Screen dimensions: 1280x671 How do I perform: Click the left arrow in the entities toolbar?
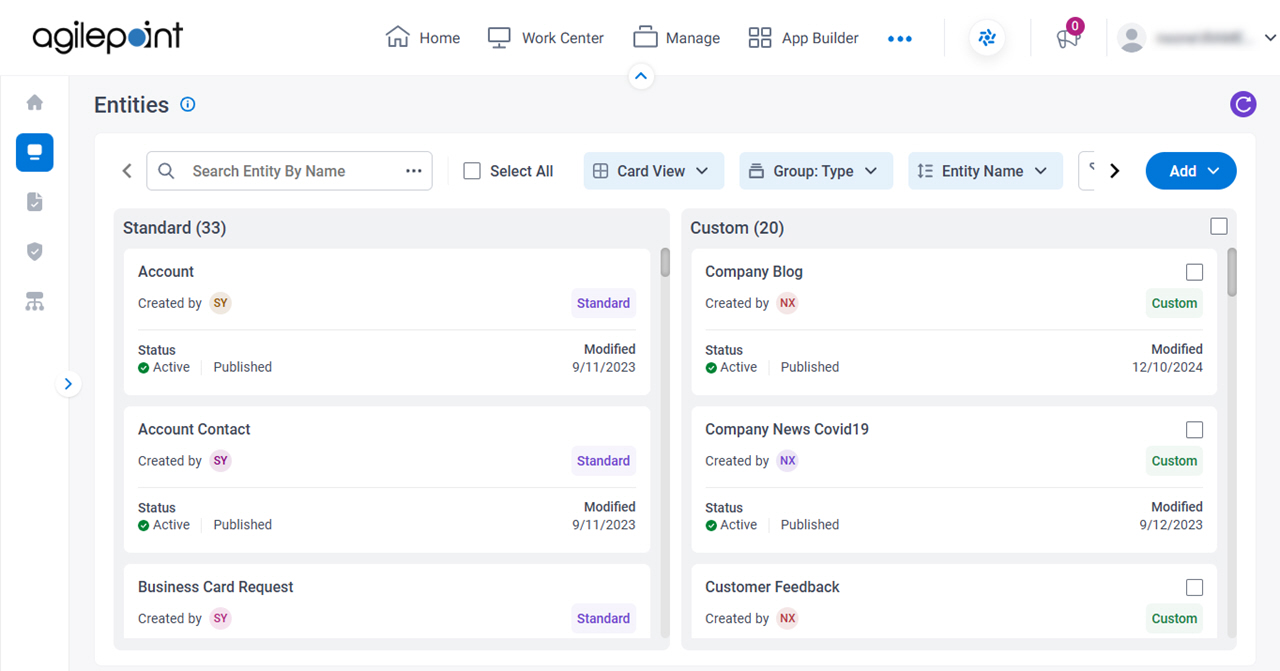pos(127,171)
